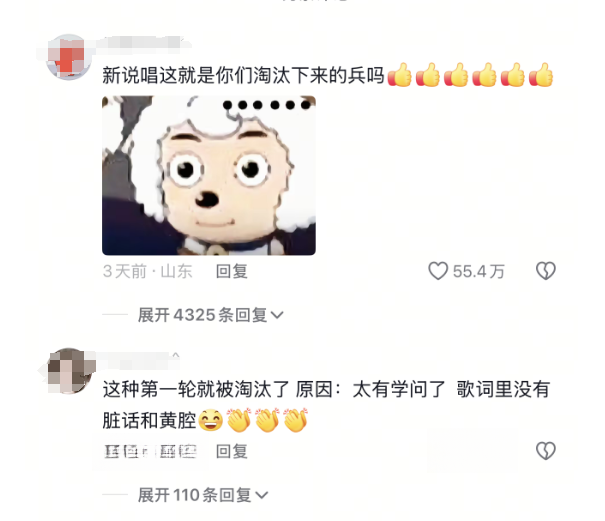Image resolution: width=605 pixels, height=521 pixels.
Task: Like the first comment with heart icon
Action: 438,271
